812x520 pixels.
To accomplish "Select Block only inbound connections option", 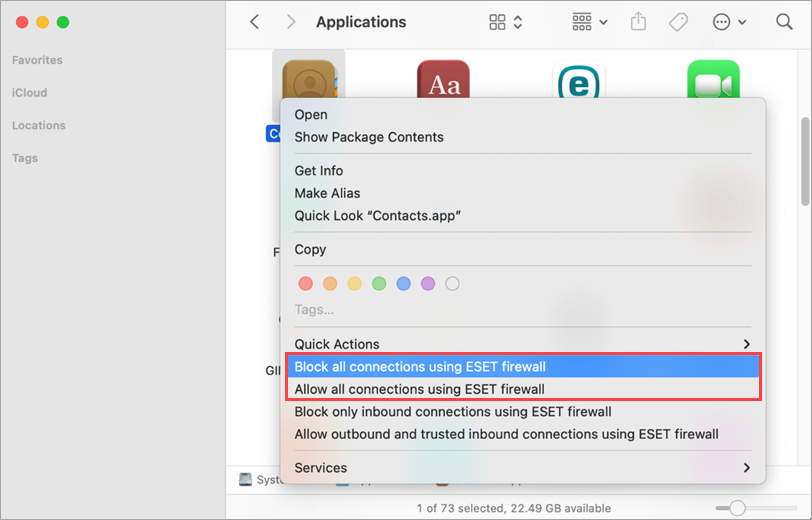I will click(523, 412).
